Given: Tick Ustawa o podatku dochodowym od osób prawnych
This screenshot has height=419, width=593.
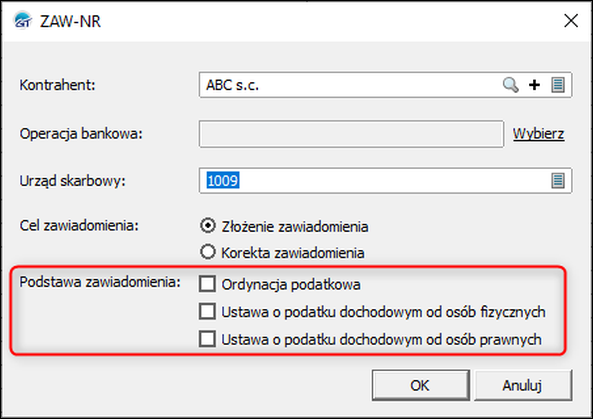Looking at the screenshot, I should 207,339.
